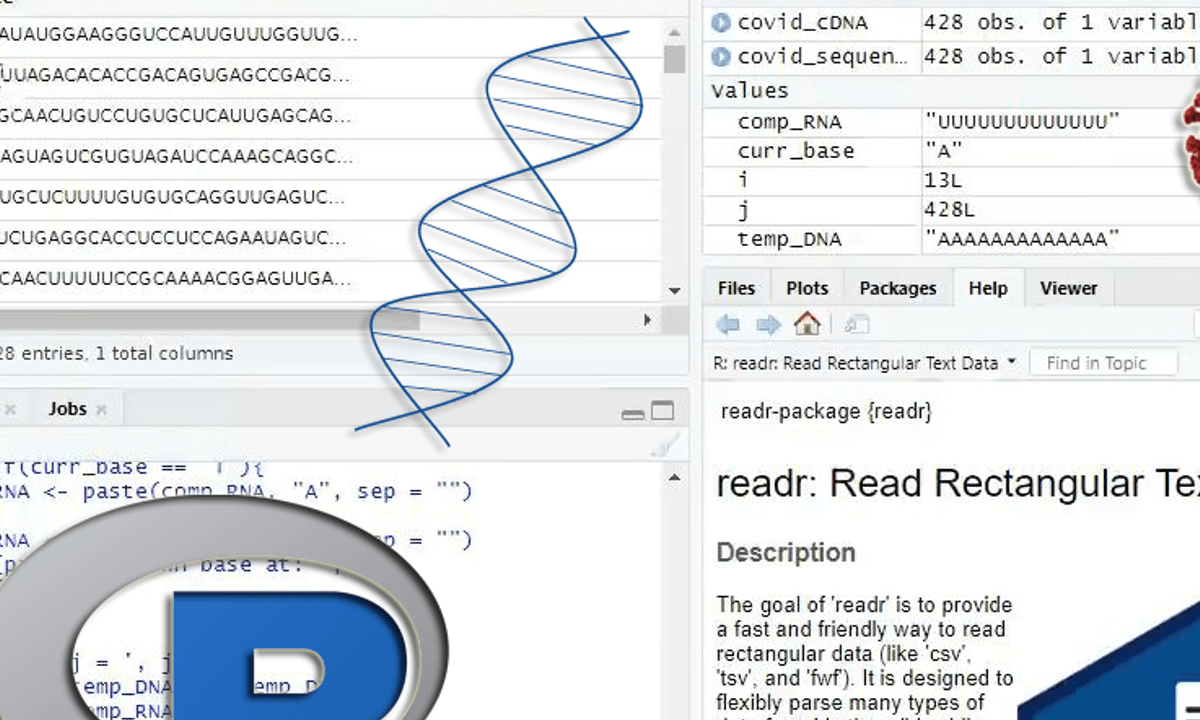This screenshot has height=720, width=1200.
Task: Click the console line with if(curr_base ==
Action: 131,467
